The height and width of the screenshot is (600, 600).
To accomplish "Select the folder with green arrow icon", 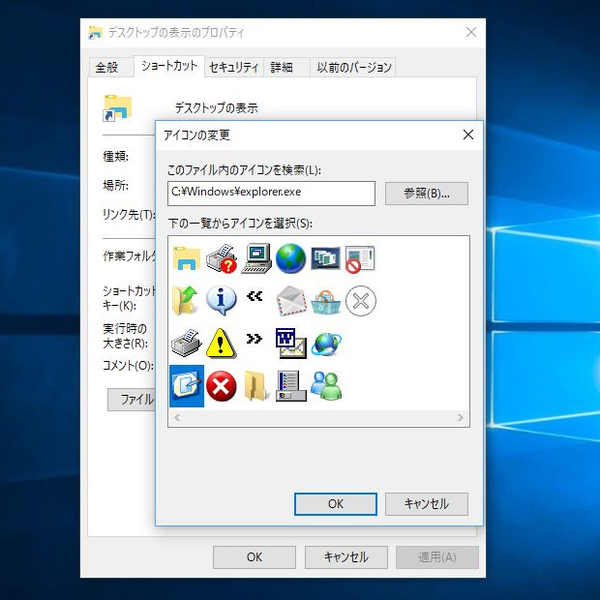I will point(185,301).
